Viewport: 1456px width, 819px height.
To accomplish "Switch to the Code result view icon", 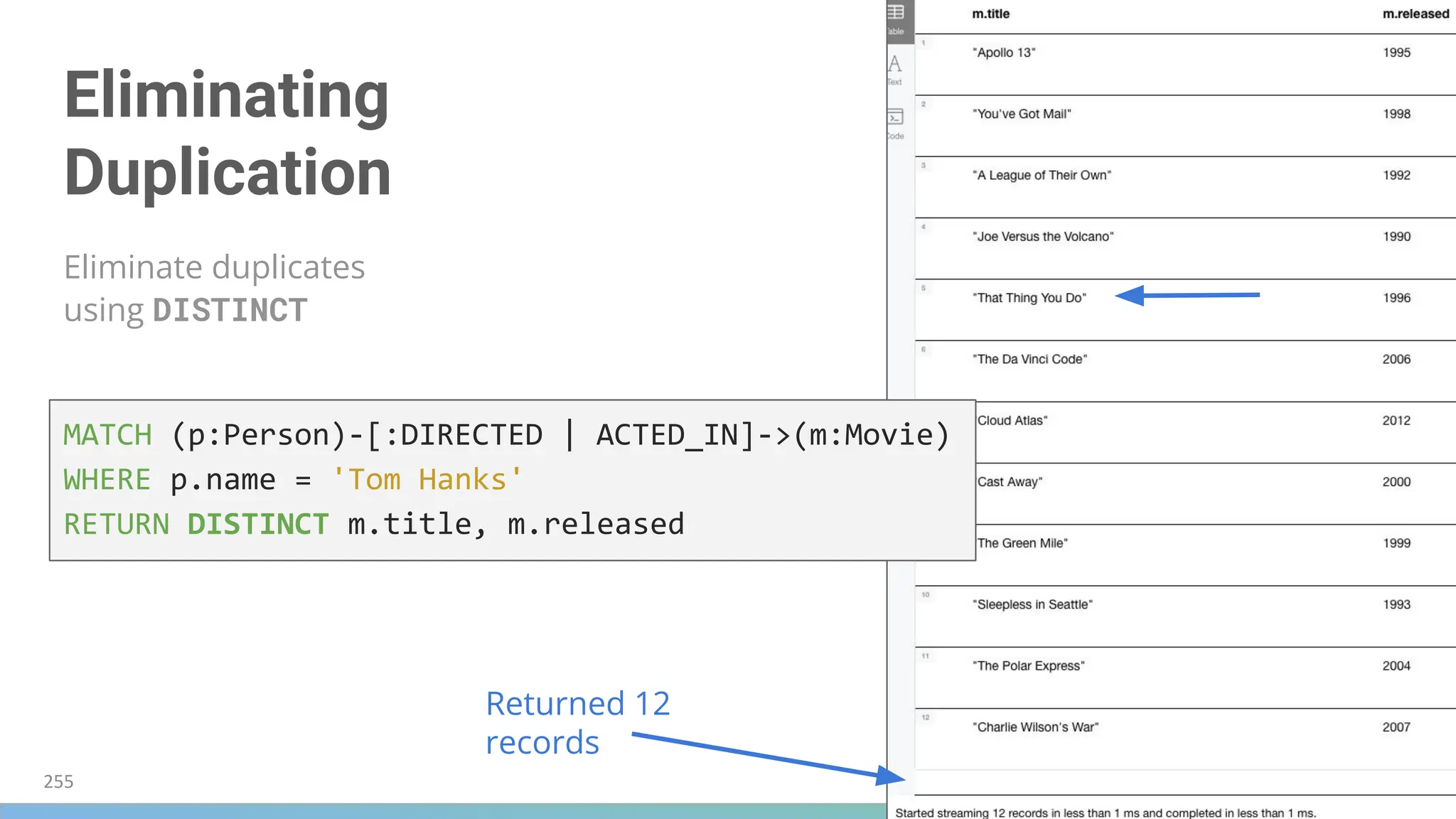I will 896,124.
